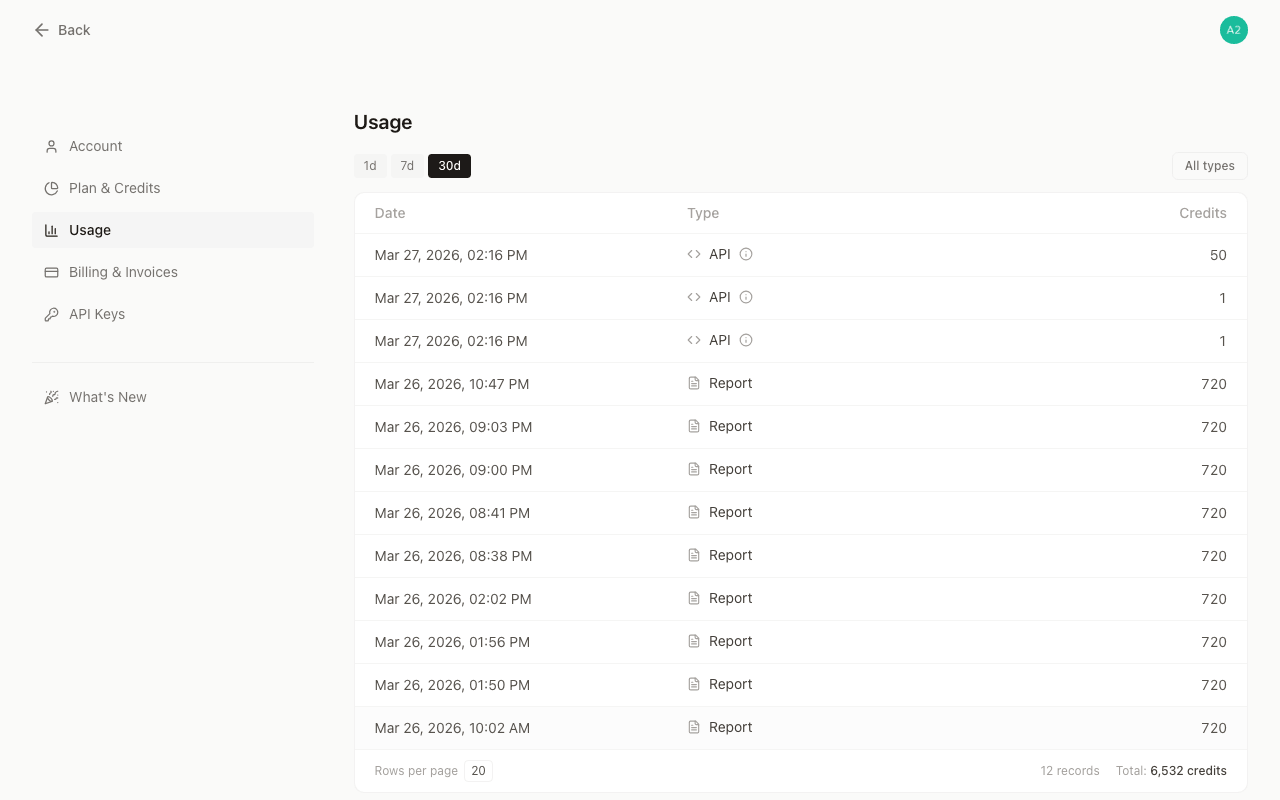Click document icon on 10:47 PM Report
Image resolution: width=1280 pixels, height=800 pixels.
pos(694,383)
